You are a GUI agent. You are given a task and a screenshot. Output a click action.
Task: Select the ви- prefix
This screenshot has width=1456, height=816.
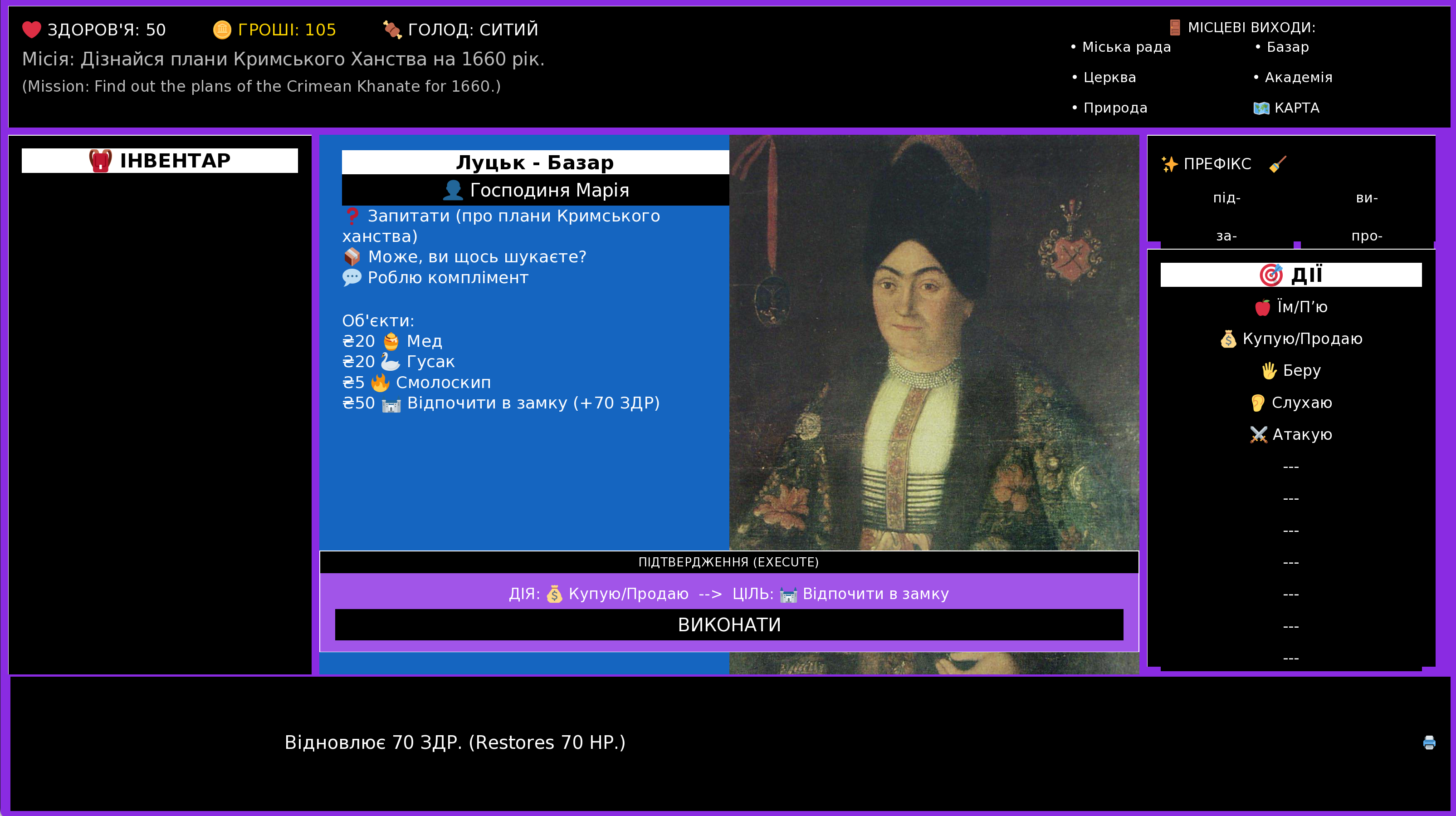[x=1367, y=198]
